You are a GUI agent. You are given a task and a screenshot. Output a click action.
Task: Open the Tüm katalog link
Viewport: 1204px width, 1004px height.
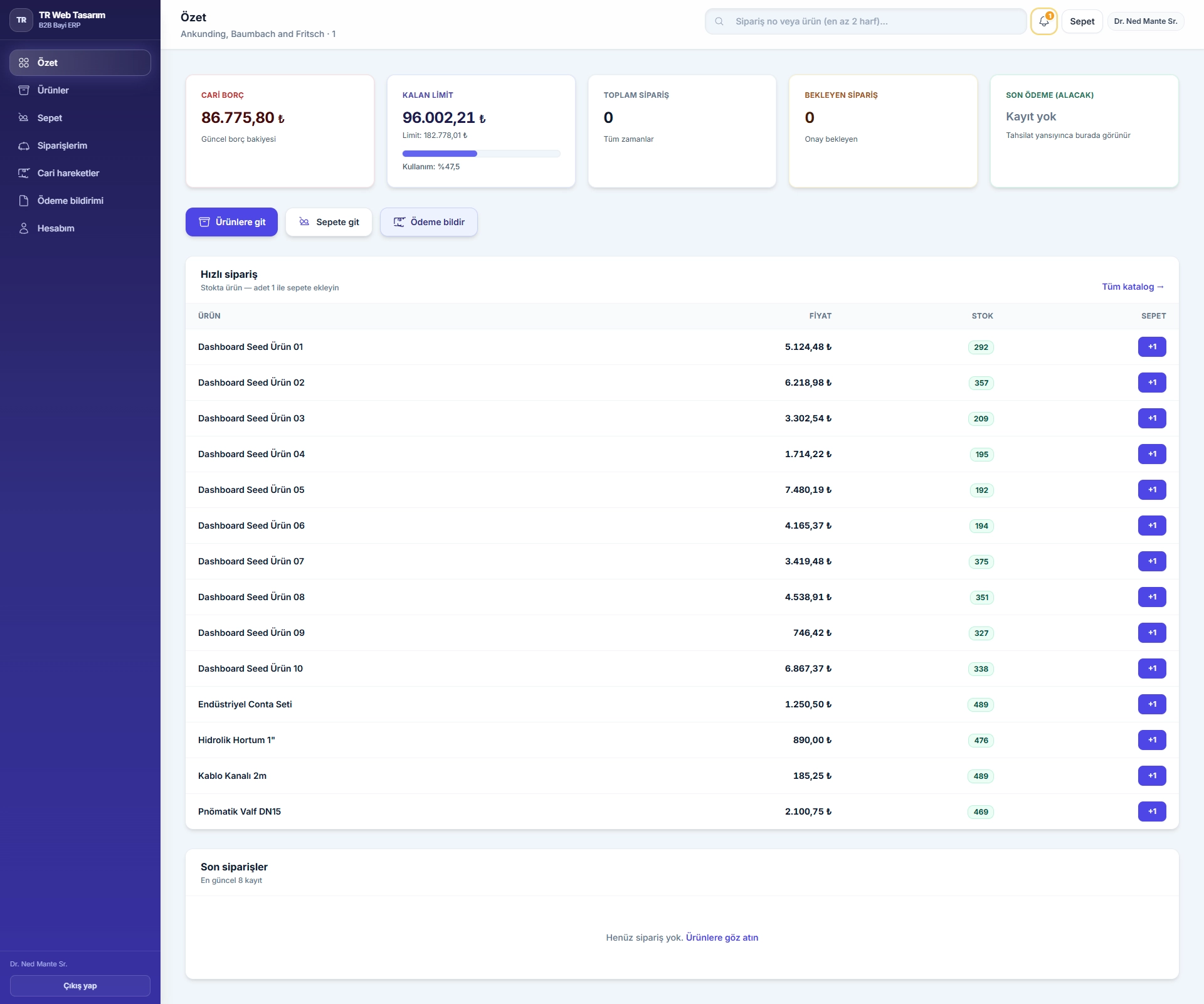[x=1133, y=287]
